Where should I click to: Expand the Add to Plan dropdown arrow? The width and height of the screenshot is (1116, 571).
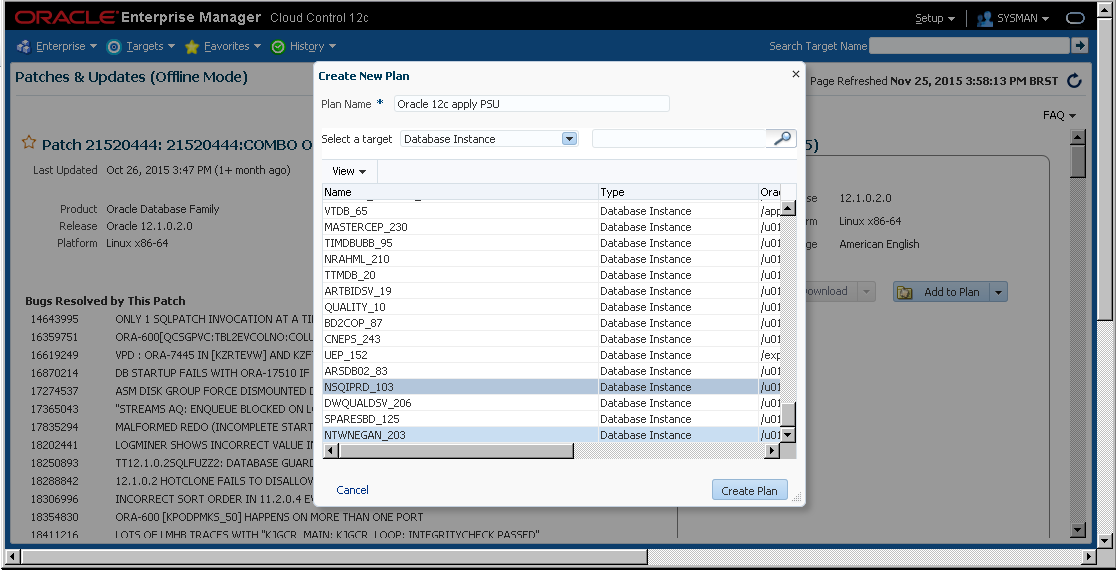(998, 292)
